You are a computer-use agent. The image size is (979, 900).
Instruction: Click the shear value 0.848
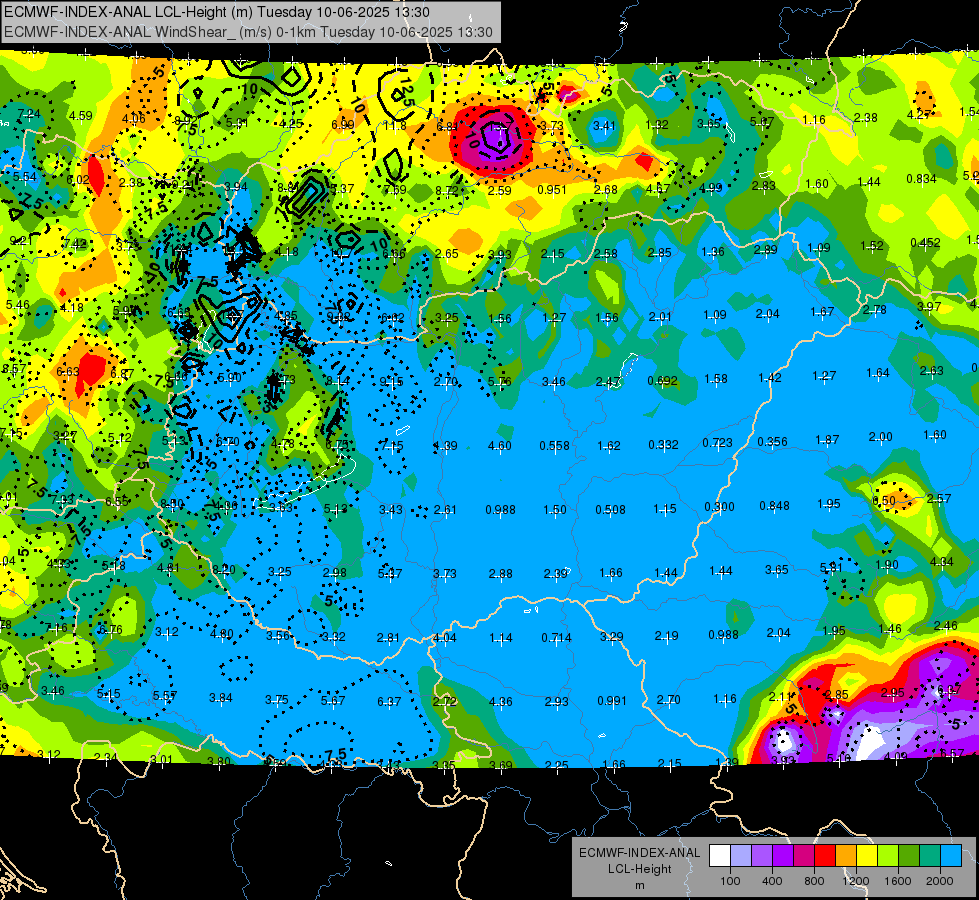pyautogui.click(x=774, y=505)
